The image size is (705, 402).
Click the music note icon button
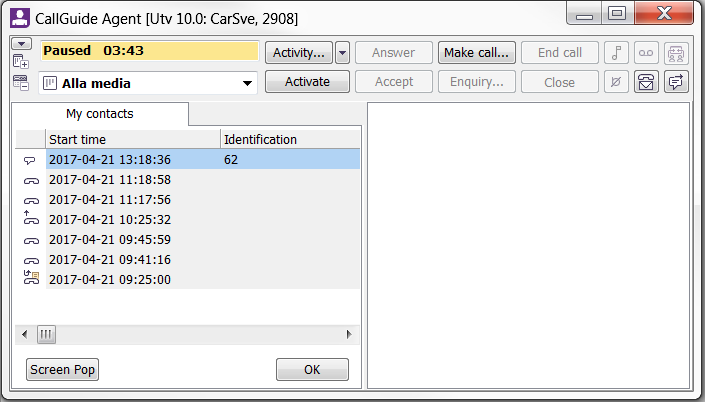pos(616,53)
